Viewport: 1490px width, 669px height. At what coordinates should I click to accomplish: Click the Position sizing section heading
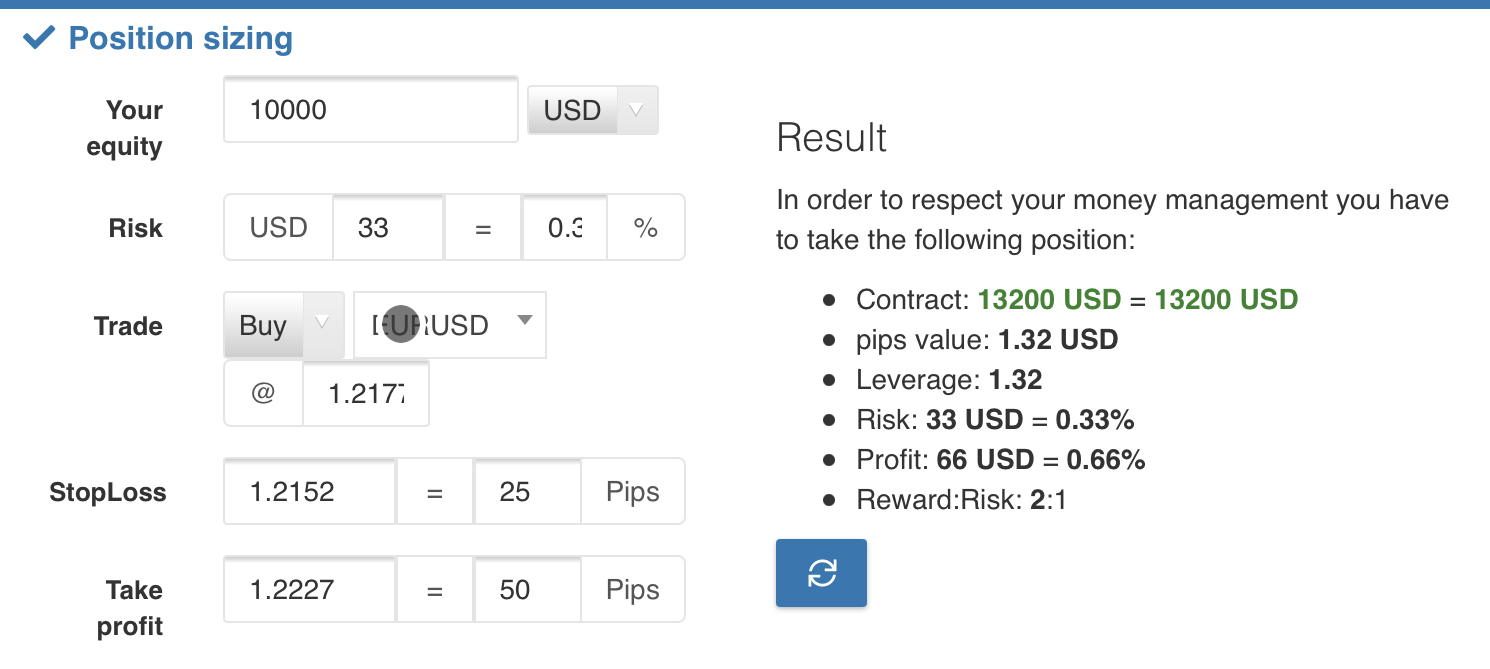tap(180, 39)
